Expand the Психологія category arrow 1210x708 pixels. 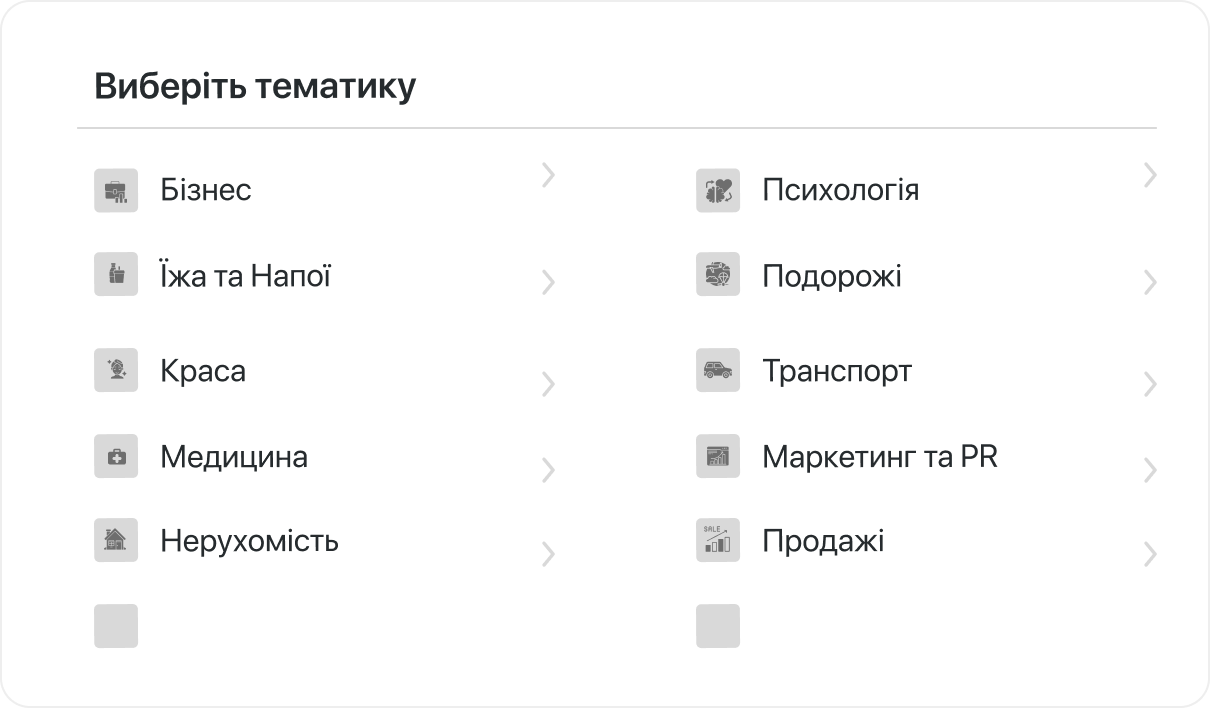[1149, 176]
